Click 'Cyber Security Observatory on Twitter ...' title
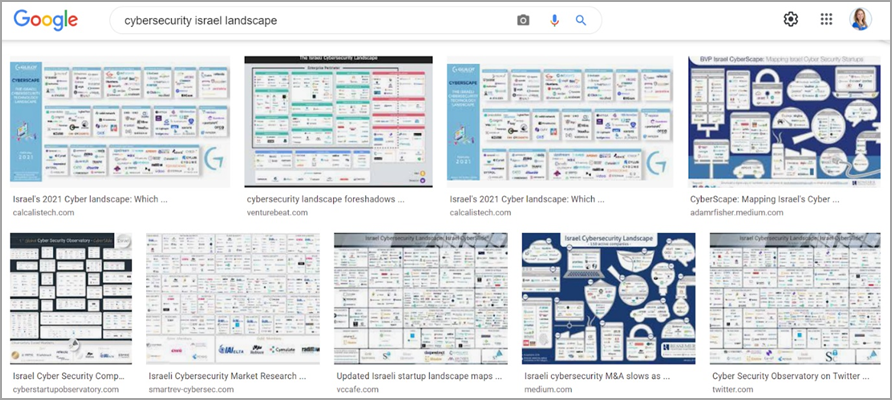The height and width of the screenshot is (400, 892). pos(790,377)
